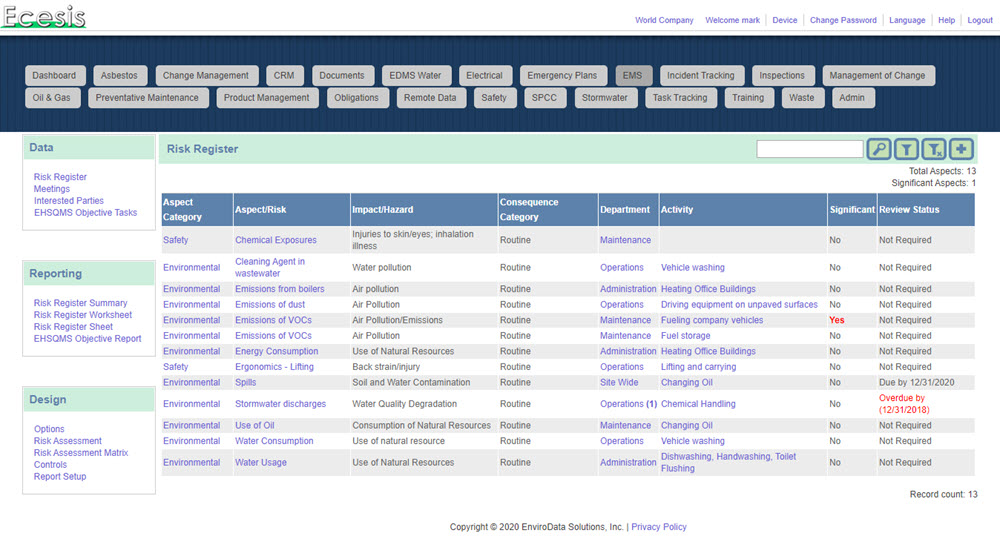The image size is (1000, 556).
Task: Open the Stormwater discharges aspect
Action: point(280,404)
